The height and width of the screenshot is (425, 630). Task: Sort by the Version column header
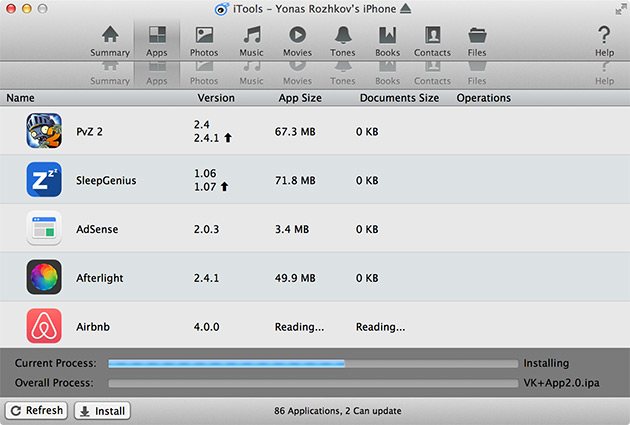(x=216, y=98)
